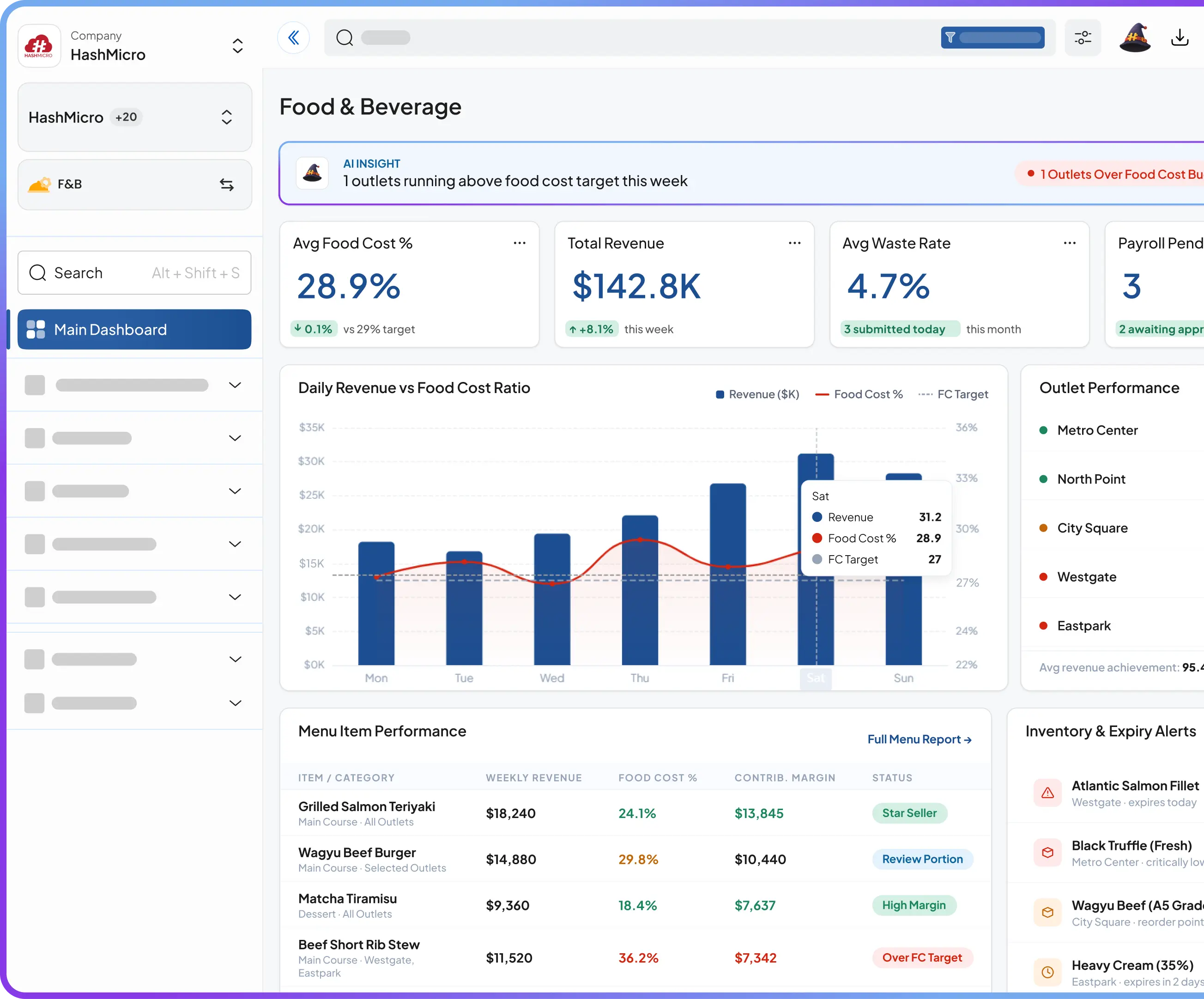Open the HashMicro +20 dropdown
This screenshot has height=999, width=1204.
135,118
